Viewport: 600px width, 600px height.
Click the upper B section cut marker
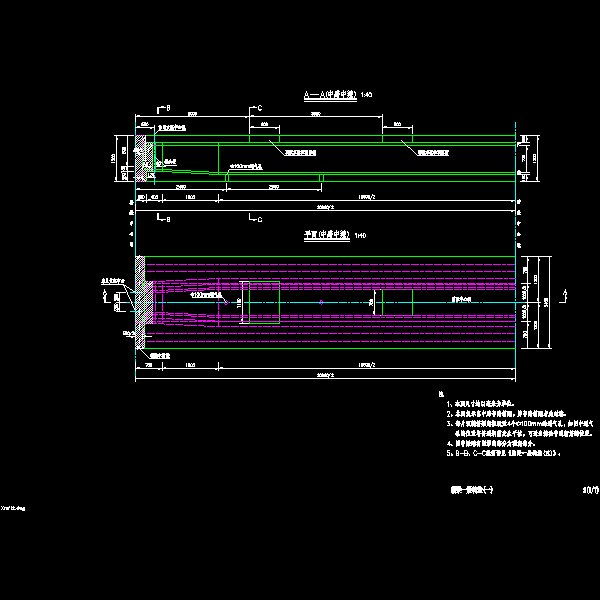164,109
